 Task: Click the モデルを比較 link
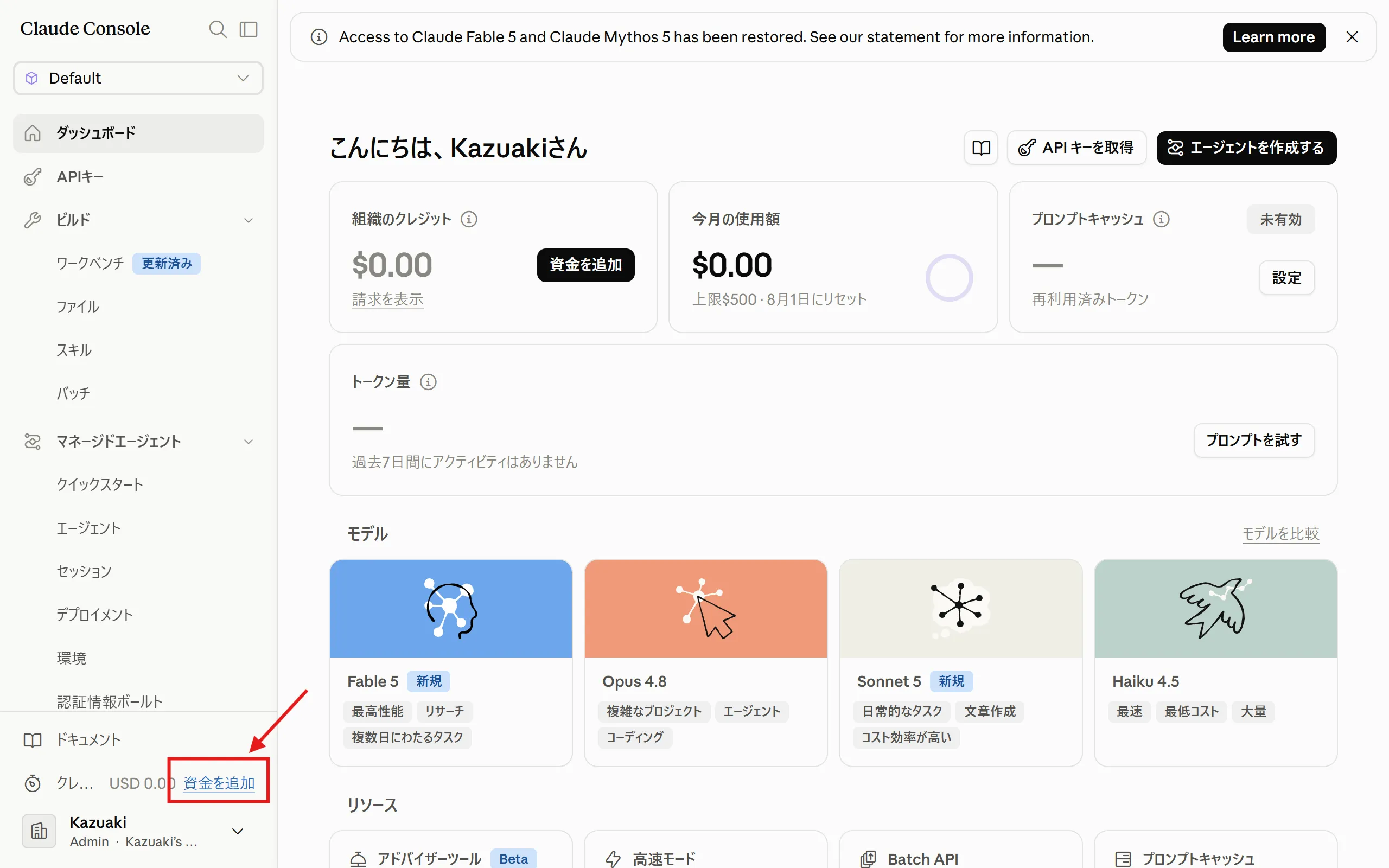tap(1281, 534)
